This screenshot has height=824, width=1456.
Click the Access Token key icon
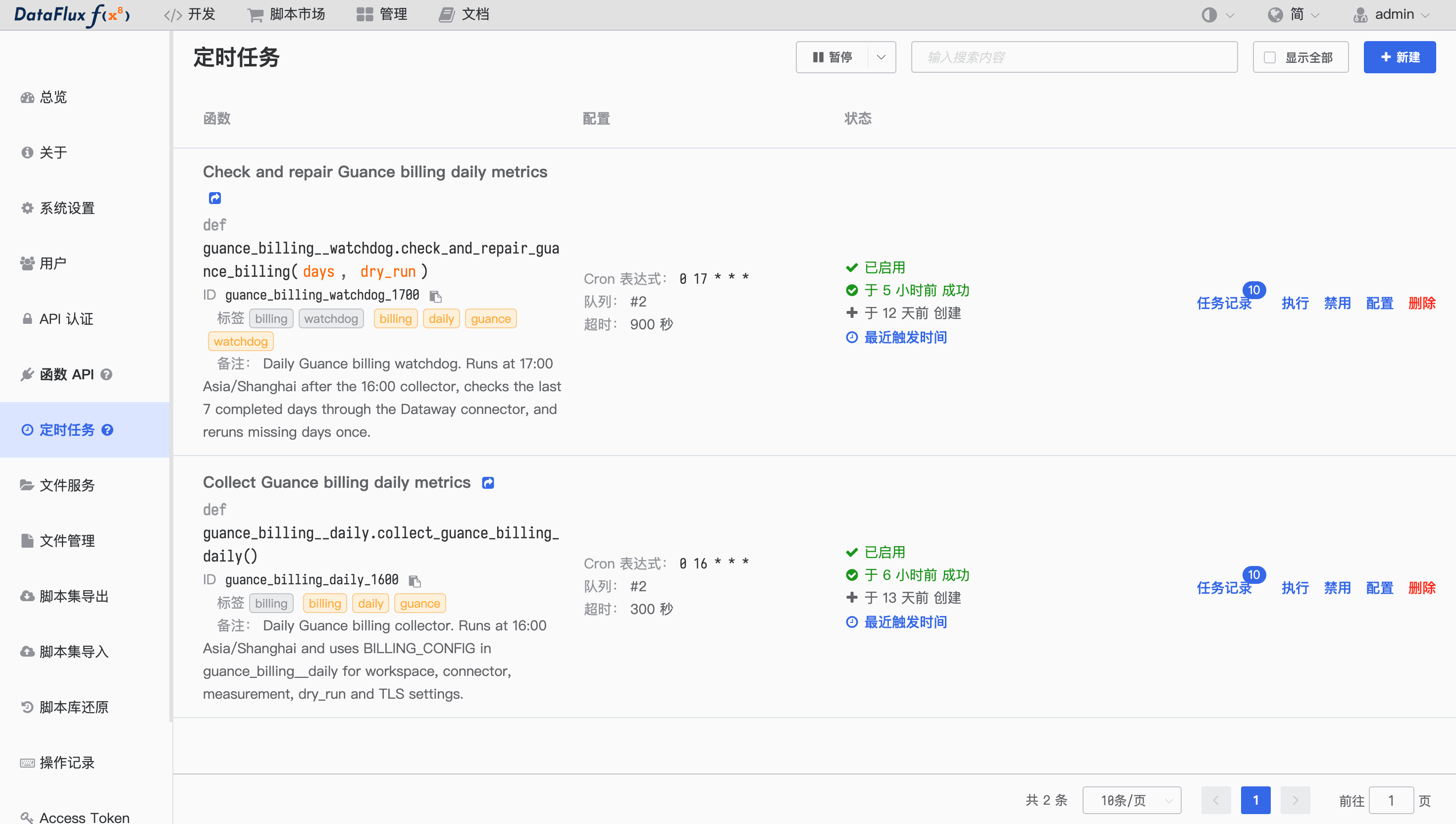[x=27, y=818]
